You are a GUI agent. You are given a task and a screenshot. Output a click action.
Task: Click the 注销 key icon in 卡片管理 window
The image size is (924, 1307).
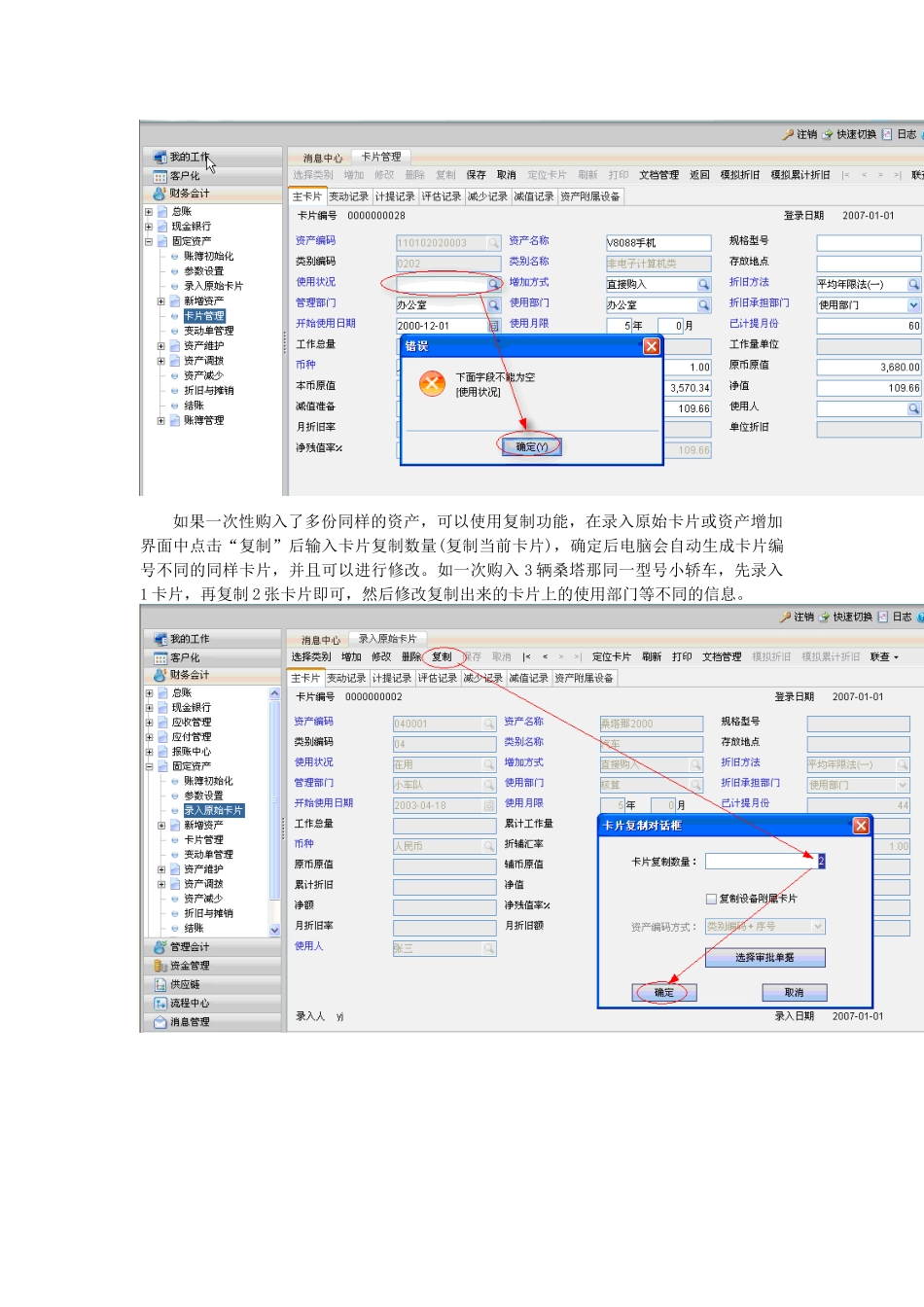[788, 134]
